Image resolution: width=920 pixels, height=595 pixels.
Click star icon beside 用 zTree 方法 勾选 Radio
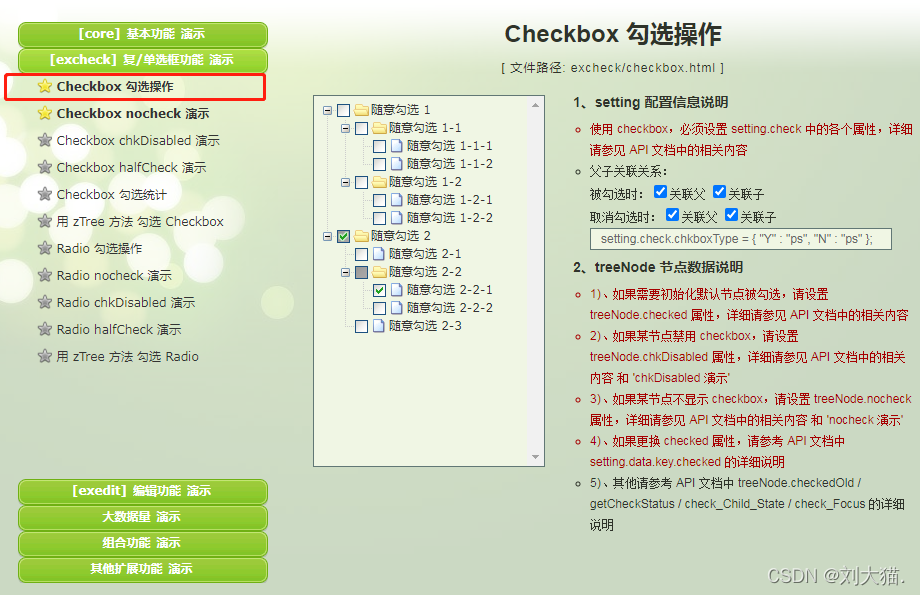[x=45, y=356]
